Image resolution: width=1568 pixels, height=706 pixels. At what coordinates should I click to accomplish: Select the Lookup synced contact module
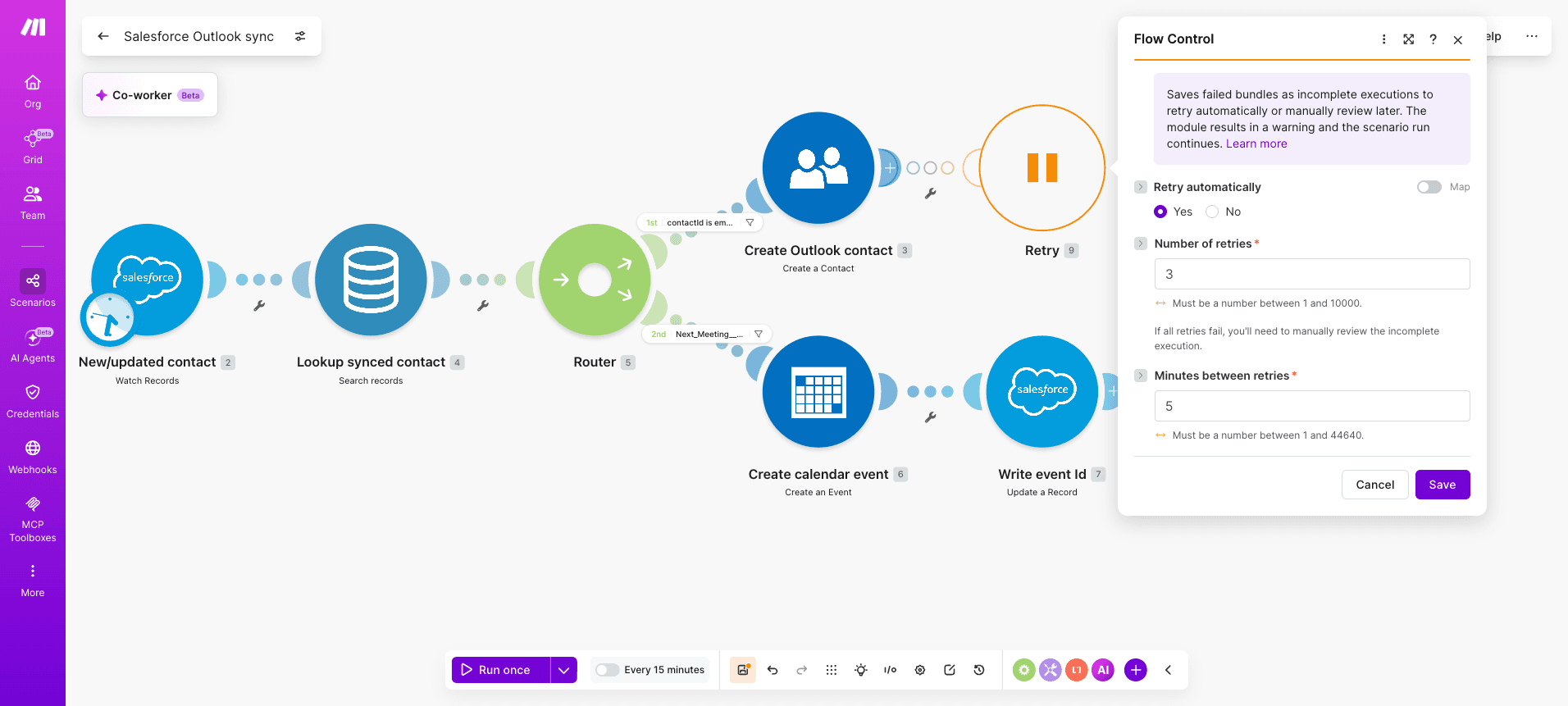tap(371, 280)
